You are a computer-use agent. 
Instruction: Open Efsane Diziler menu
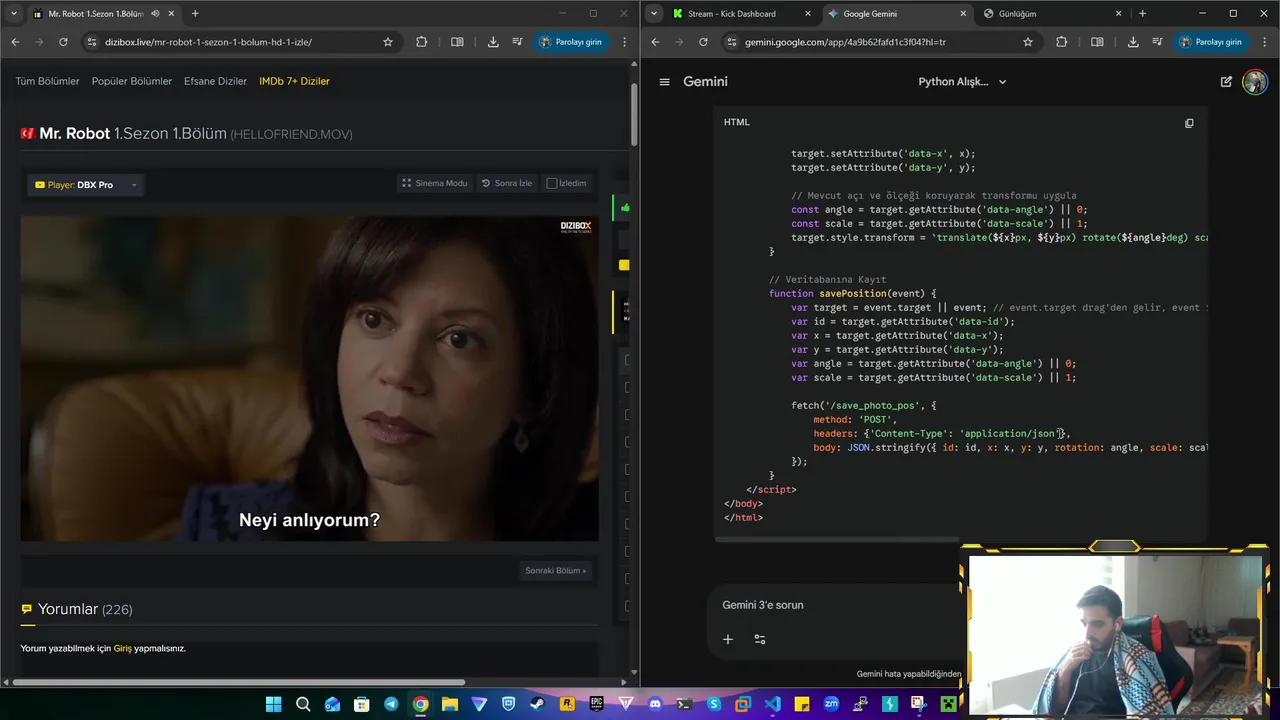[215, 81]
